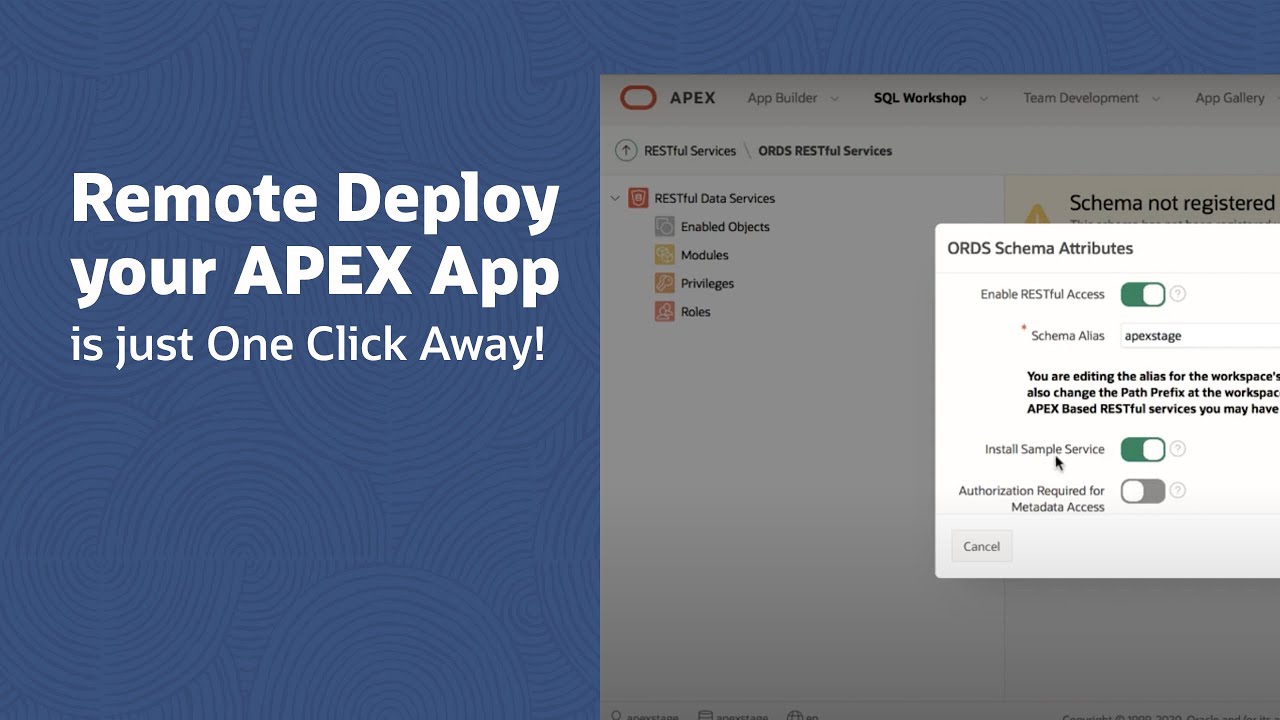Expand the Team Development dropdown arrow
Image resolution: width=1280 pixels, height=720 pixels.
coord(1156,98)
